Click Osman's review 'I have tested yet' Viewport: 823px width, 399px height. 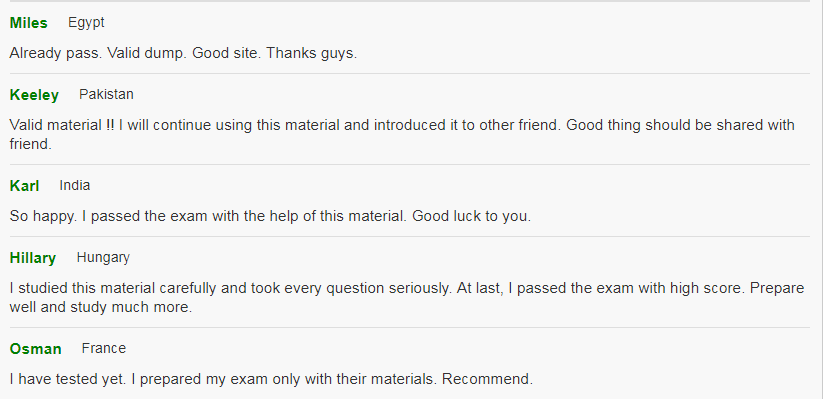(271, 379)
